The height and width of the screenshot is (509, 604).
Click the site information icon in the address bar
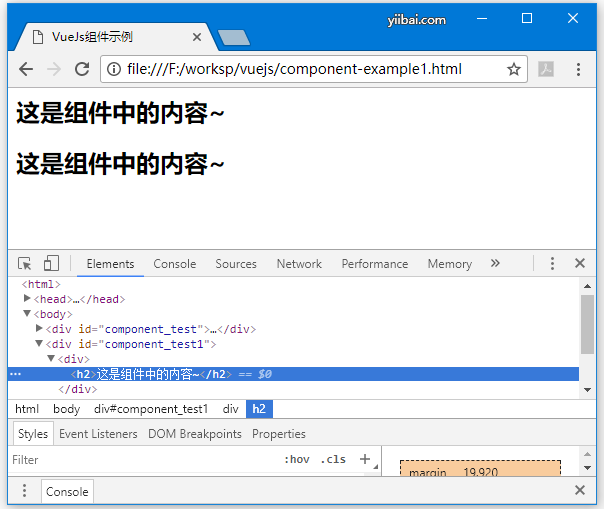[x=115, y=69]
